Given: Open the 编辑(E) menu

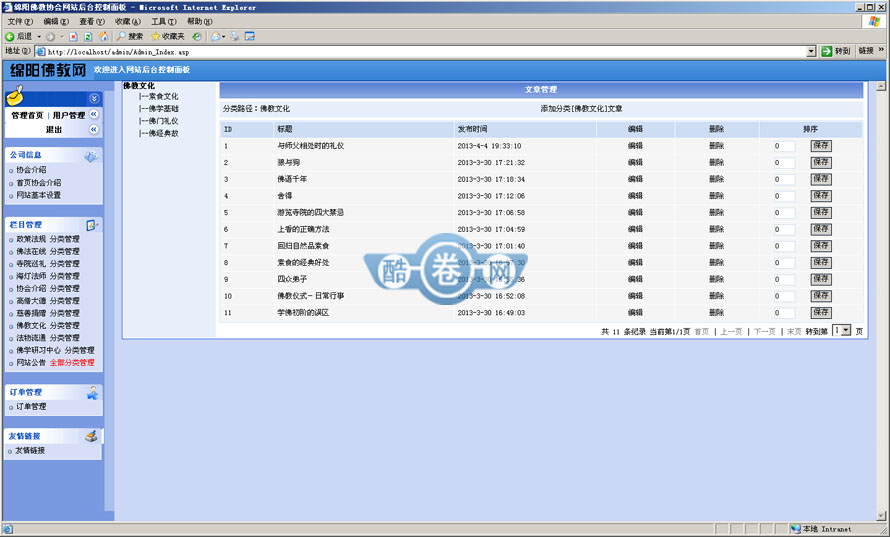Looking at the screenshot, I should (x=56, y=22).
